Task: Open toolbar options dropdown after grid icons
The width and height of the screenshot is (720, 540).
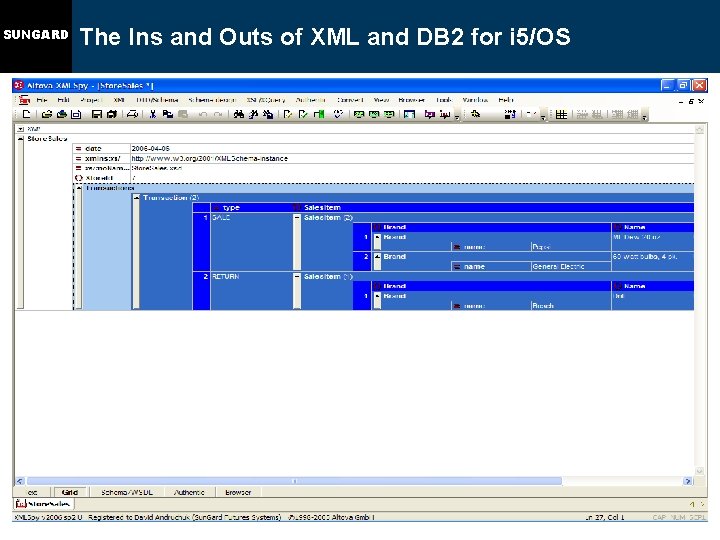Action: (645, 116)
